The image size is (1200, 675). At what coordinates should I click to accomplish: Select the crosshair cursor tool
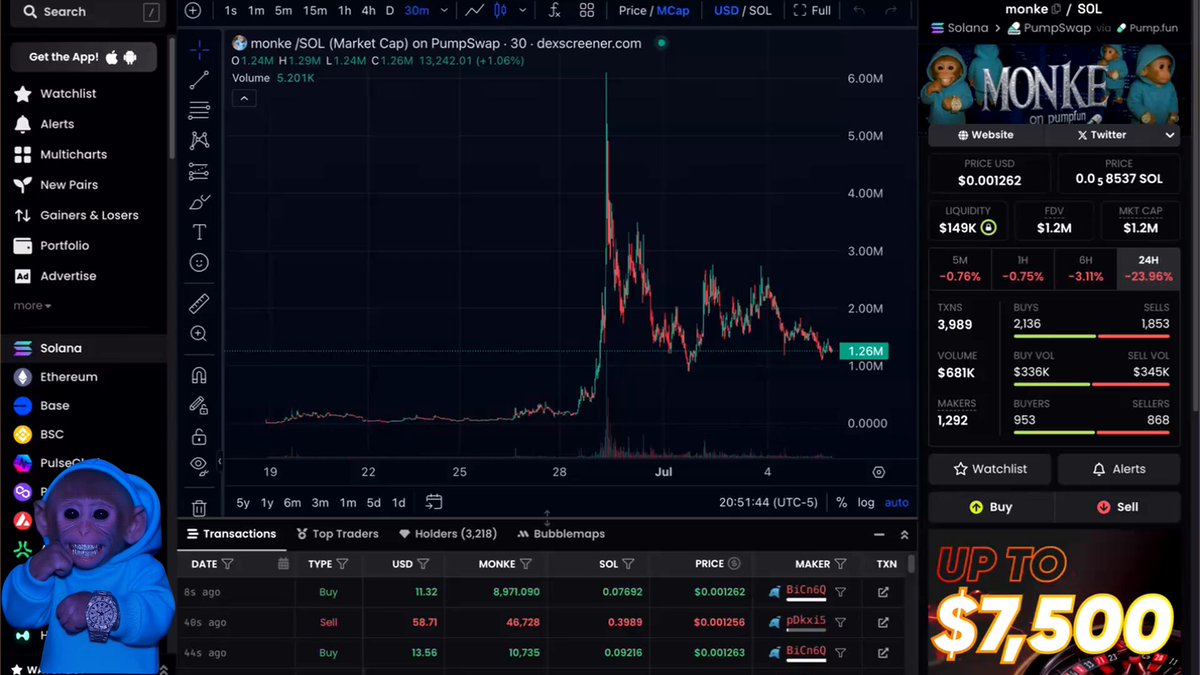[199, 50]
